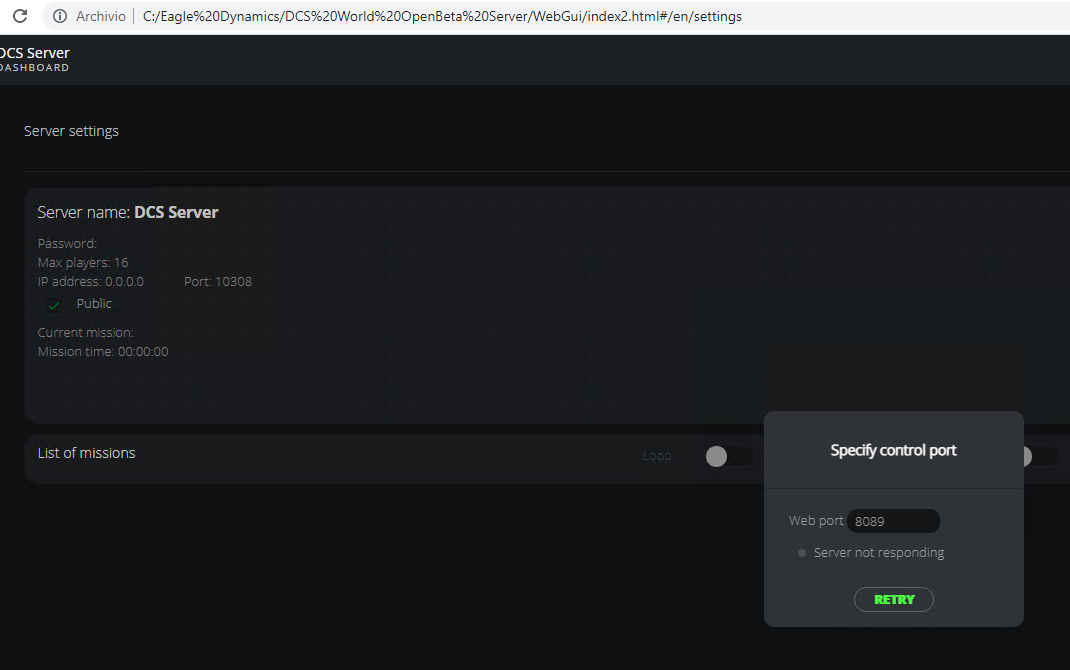The height and width of the screenshot is (670, 1070).
Task: Select the IP address: 0.0.0.0 text
Action: tap(91, 282)
